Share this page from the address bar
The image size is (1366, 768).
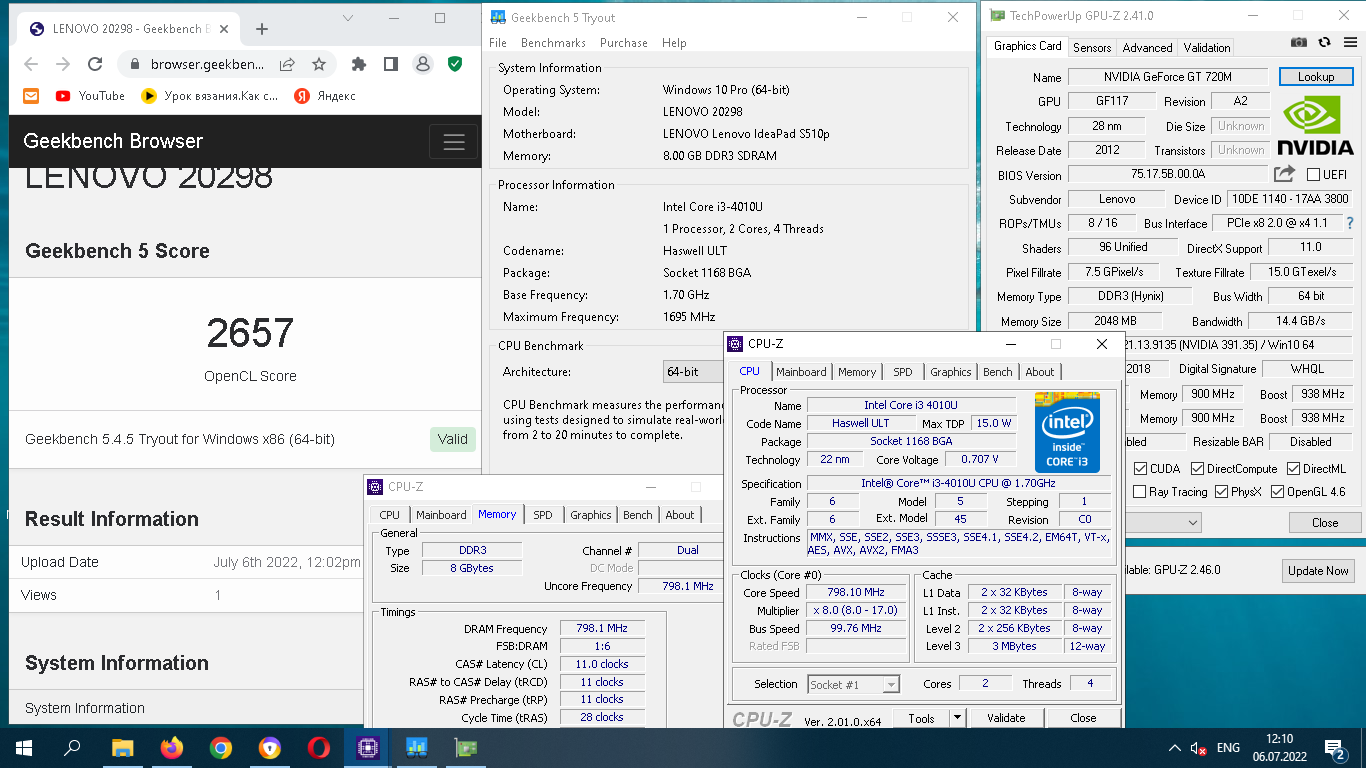click(x=287, y=64)
